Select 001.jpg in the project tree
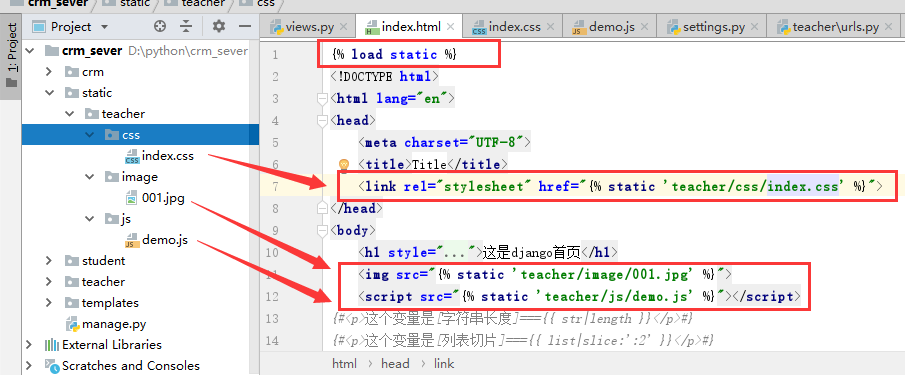This screenshot has height=375, width=905. [163, 198]
